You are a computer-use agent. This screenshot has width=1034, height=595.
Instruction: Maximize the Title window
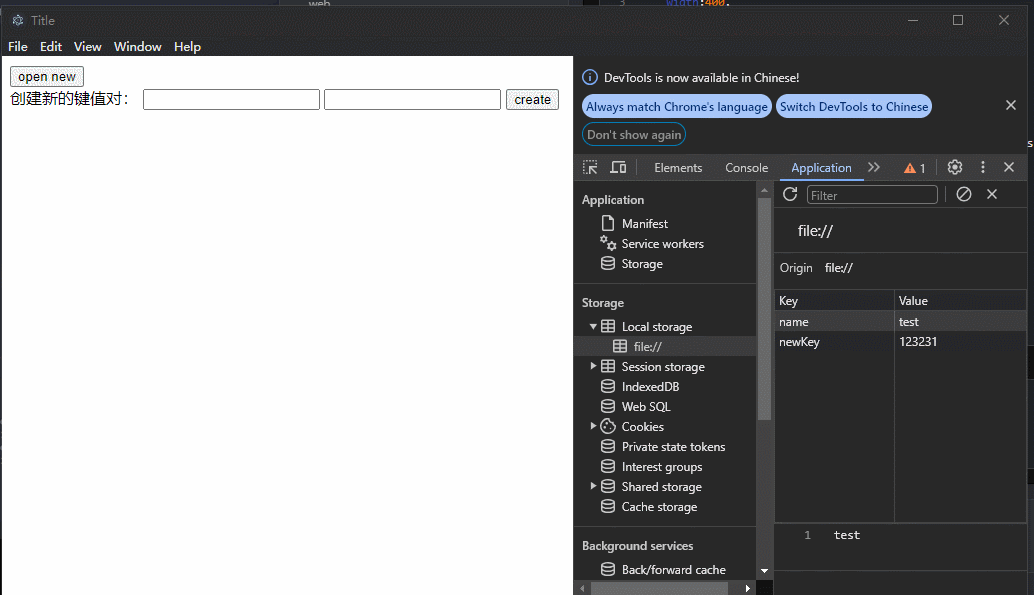(x=958, y=20)
